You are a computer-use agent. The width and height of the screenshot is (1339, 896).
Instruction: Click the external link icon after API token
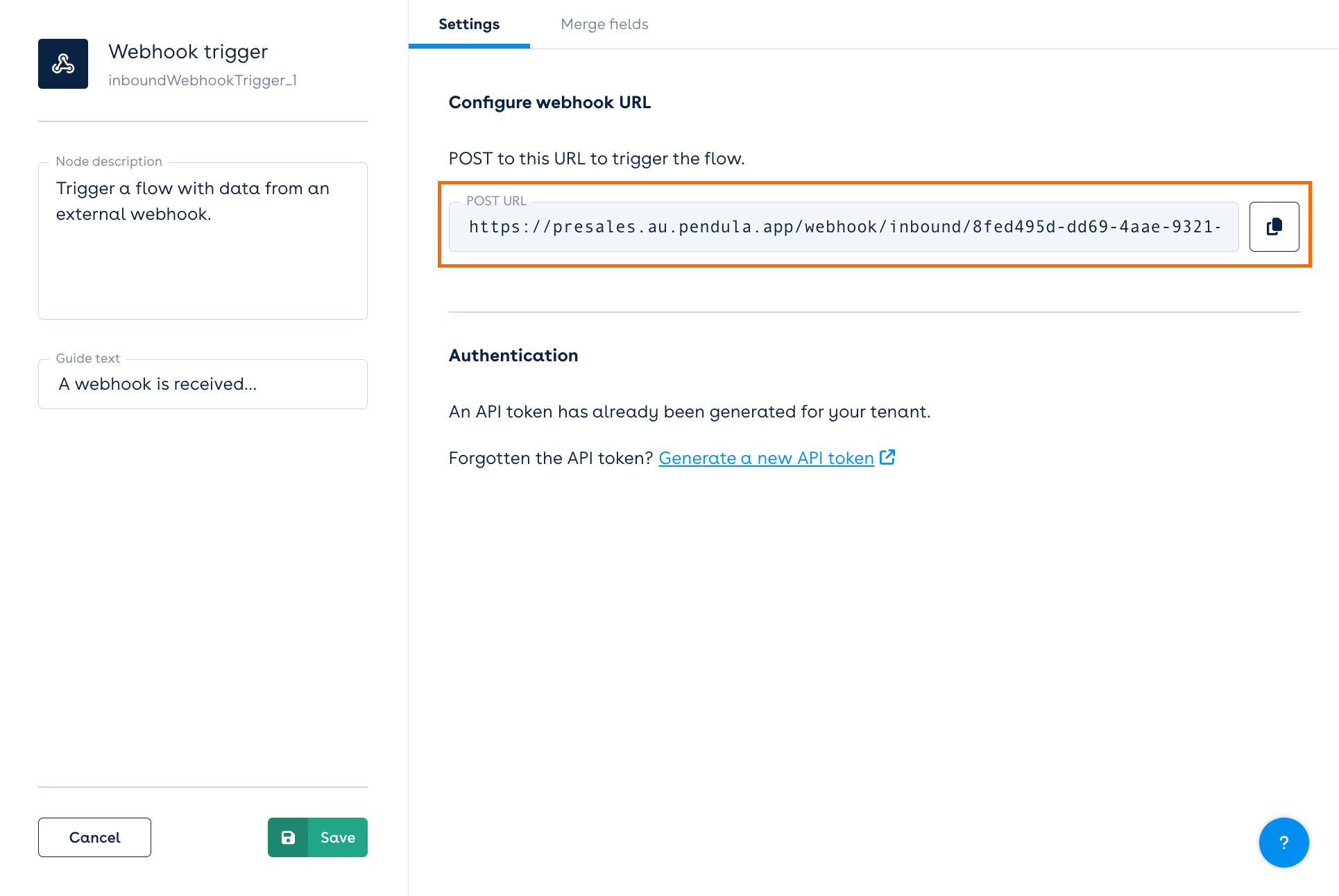point(887,458)
